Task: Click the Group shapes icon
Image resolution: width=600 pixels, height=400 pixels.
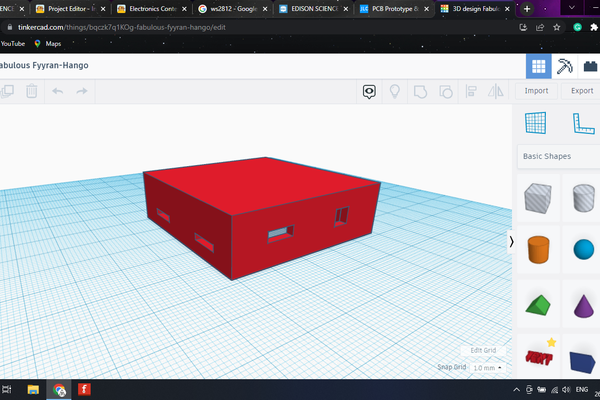Action: tap(420, 91)
